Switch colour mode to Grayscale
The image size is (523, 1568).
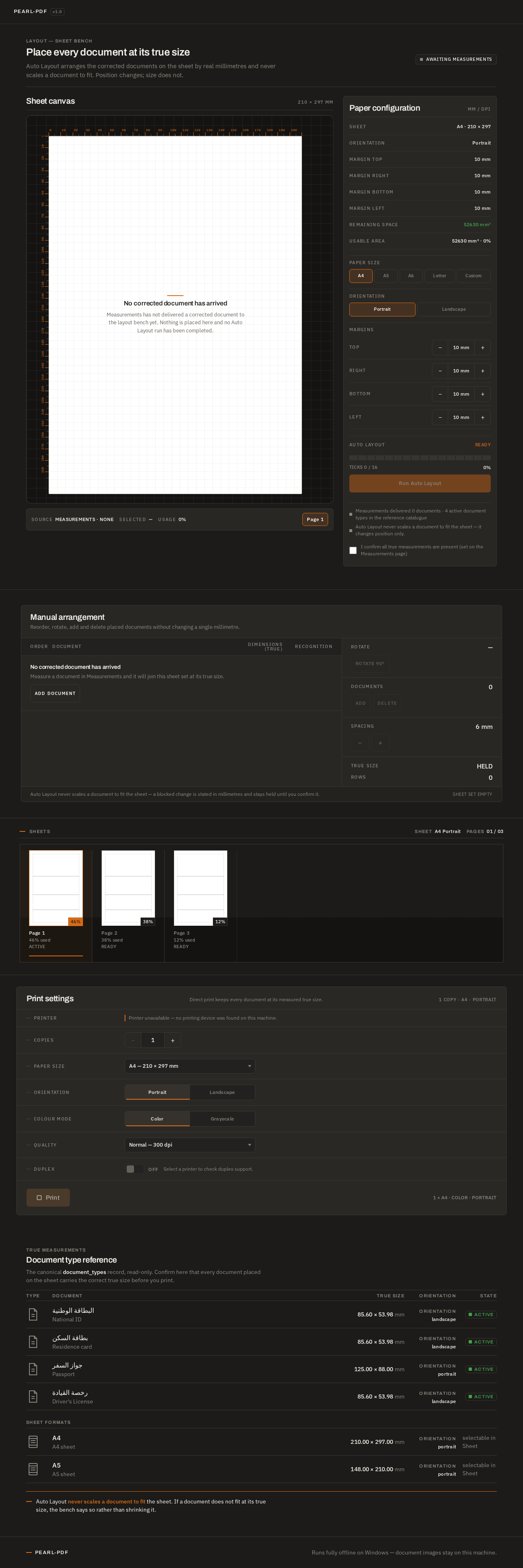point(222,1119)
